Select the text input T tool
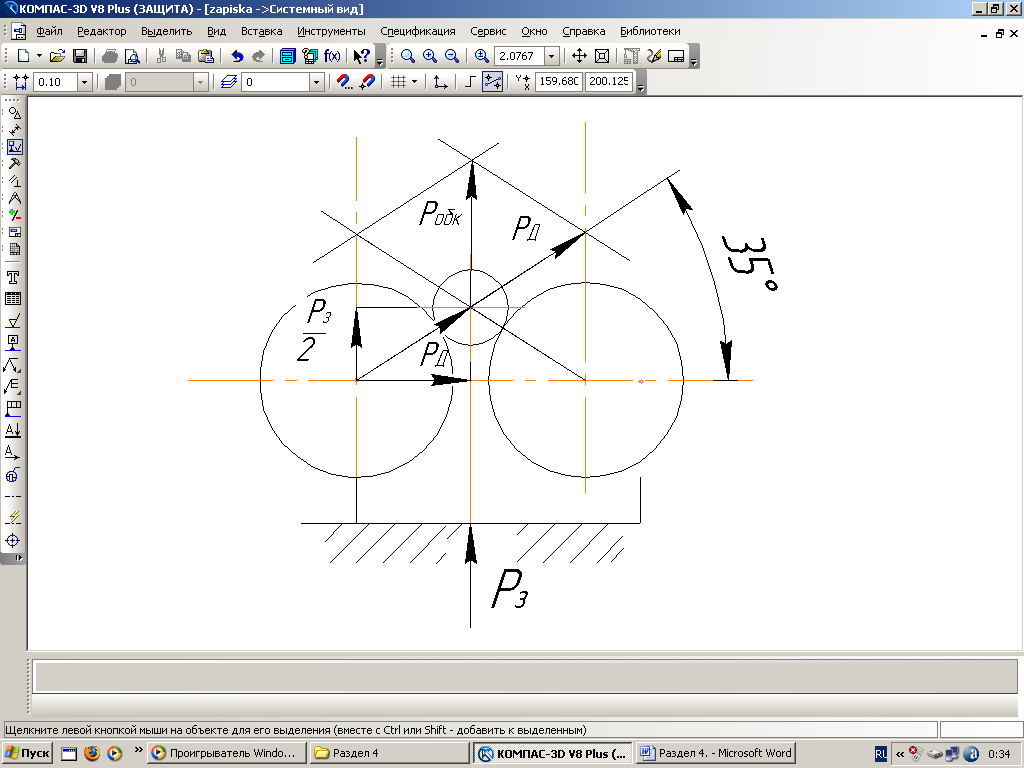 tap(14, 277)
